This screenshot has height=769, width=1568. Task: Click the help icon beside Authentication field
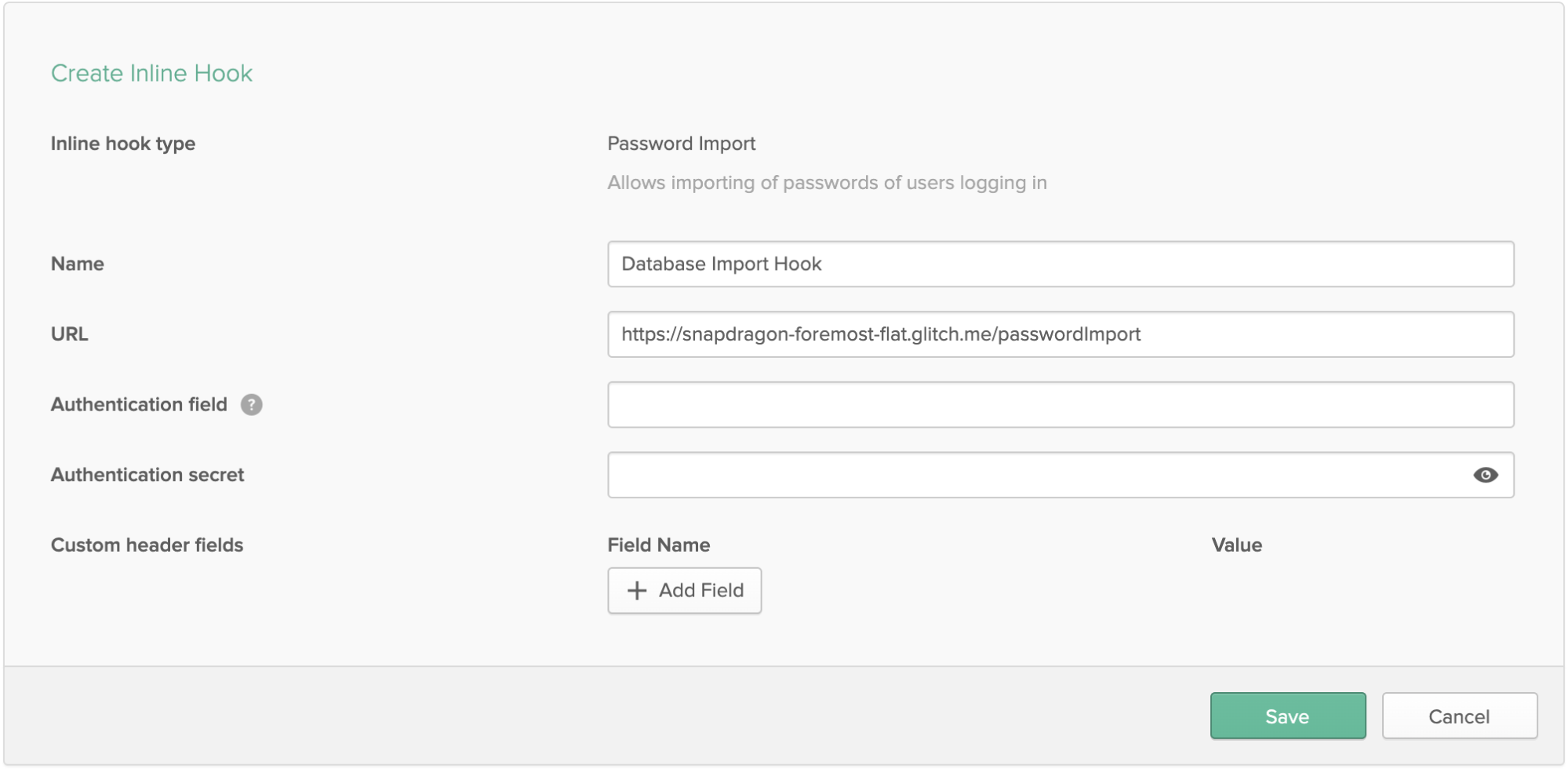[x=251, y=405]
